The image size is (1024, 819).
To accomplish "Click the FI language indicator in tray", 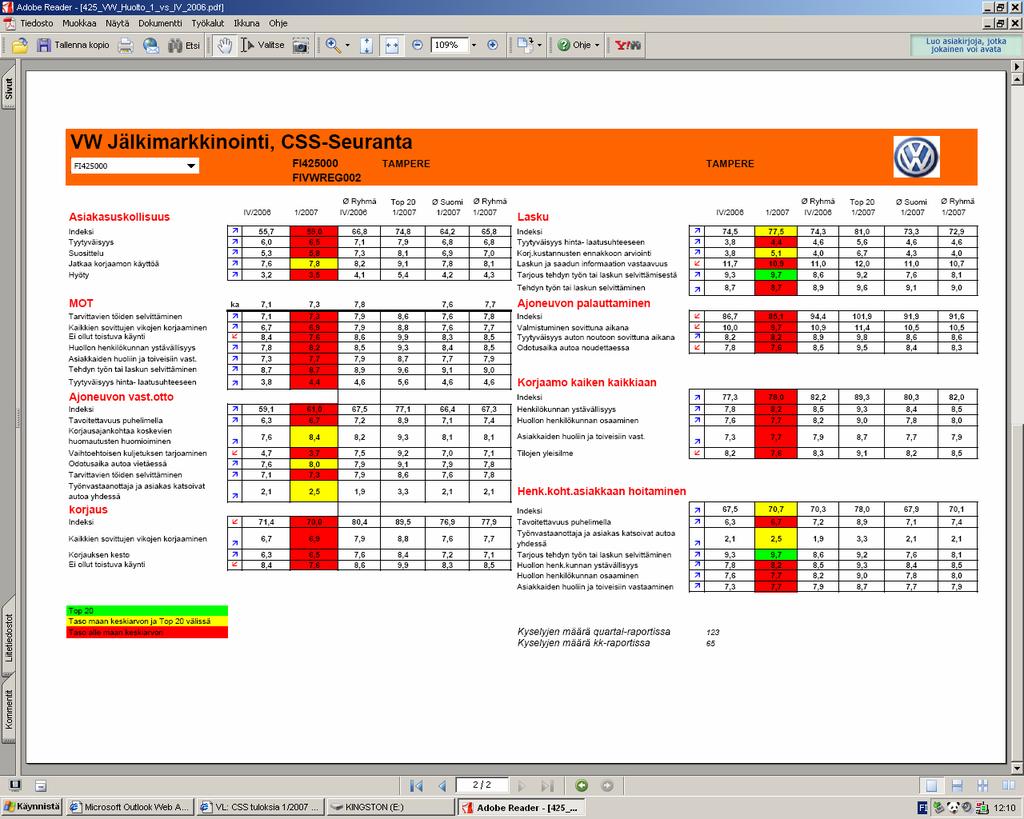I will click(923, 808).
